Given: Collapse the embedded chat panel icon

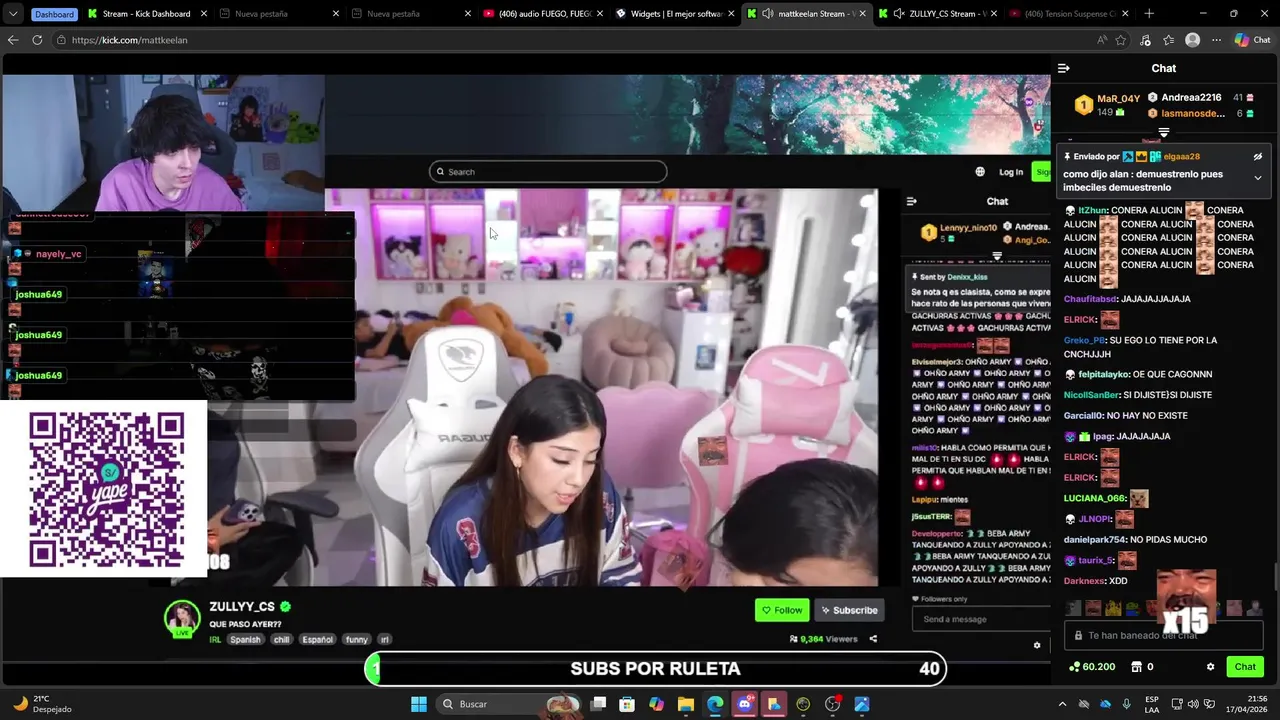Looking at the screenshot, I should click(x=911, y=201).
